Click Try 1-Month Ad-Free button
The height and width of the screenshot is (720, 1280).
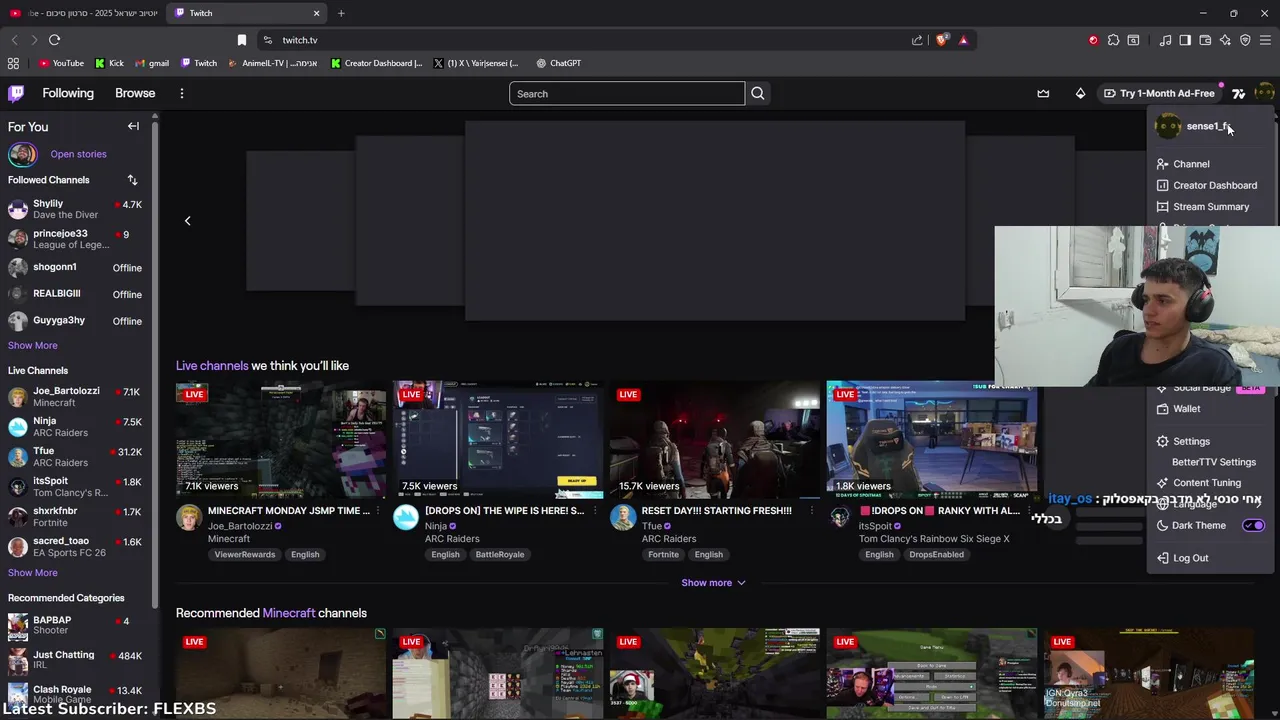[x=1158, y=93]
